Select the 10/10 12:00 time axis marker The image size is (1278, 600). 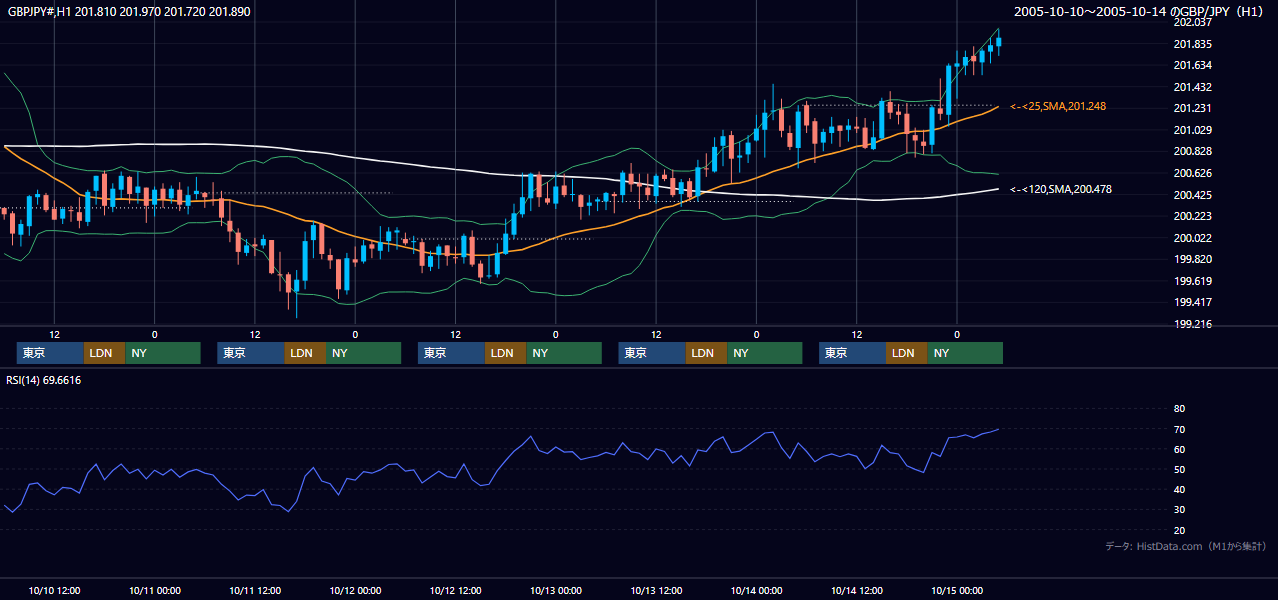pos(54,590)
